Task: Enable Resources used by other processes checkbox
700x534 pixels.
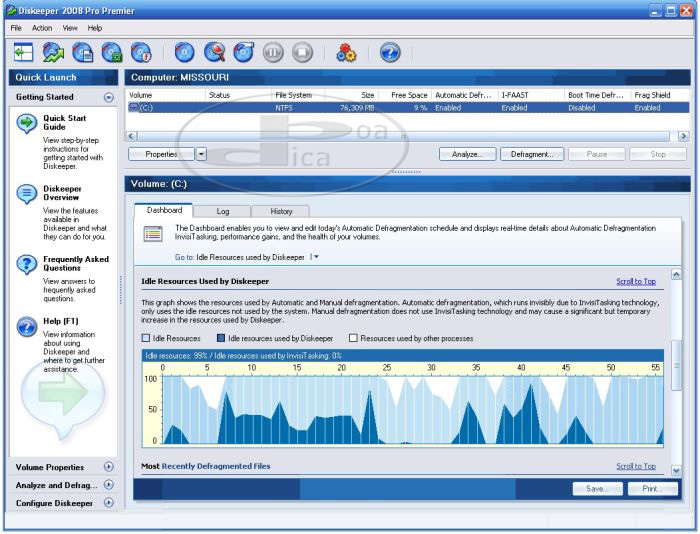Action: (353, 338)
